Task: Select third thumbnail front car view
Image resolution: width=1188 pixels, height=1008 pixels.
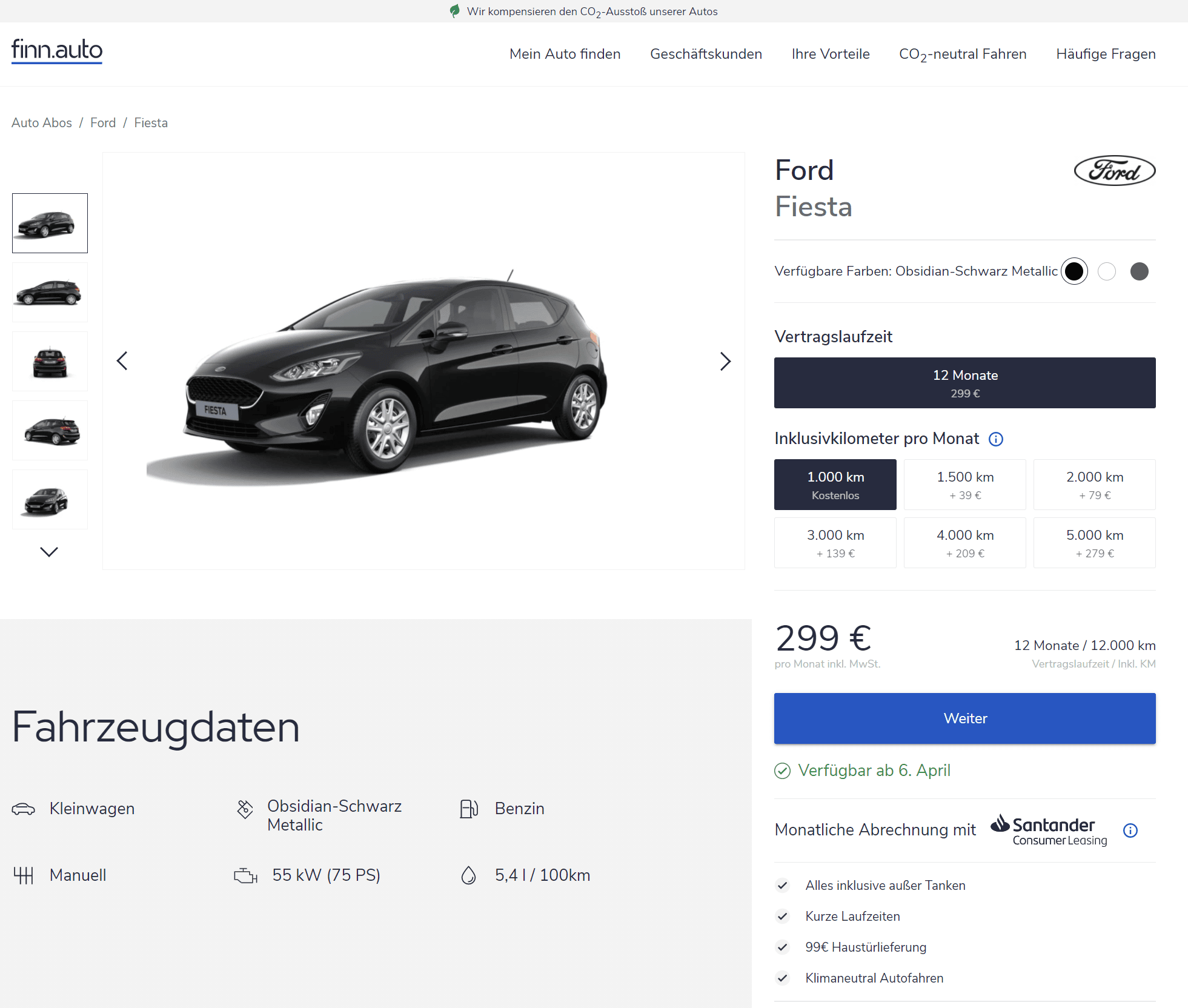Action: click(x=50, y=362)
